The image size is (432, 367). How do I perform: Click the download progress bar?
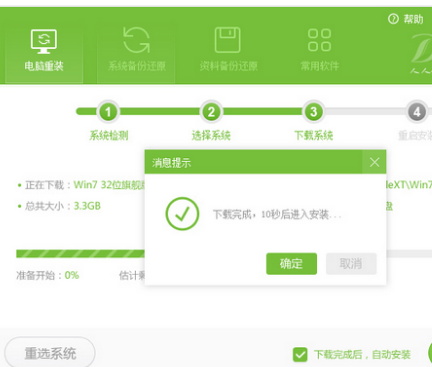(224, 254)
